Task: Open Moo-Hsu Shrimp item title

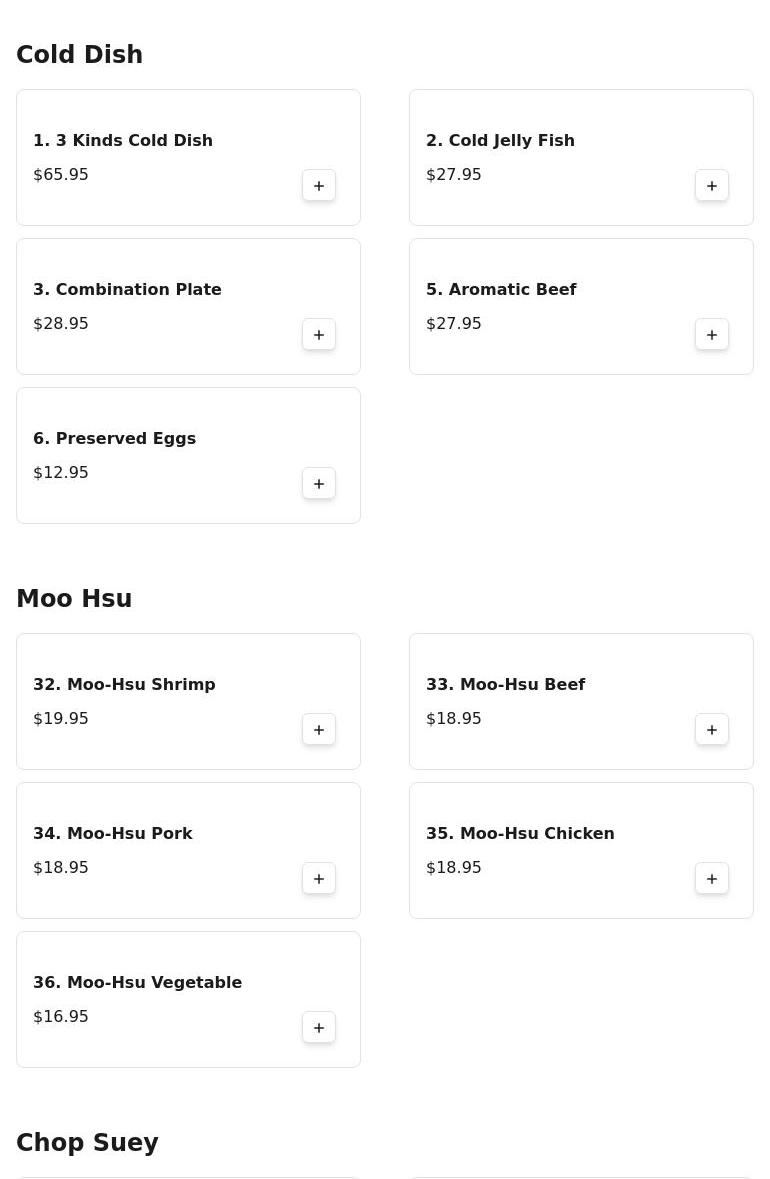Action: [x=124, y=684]
